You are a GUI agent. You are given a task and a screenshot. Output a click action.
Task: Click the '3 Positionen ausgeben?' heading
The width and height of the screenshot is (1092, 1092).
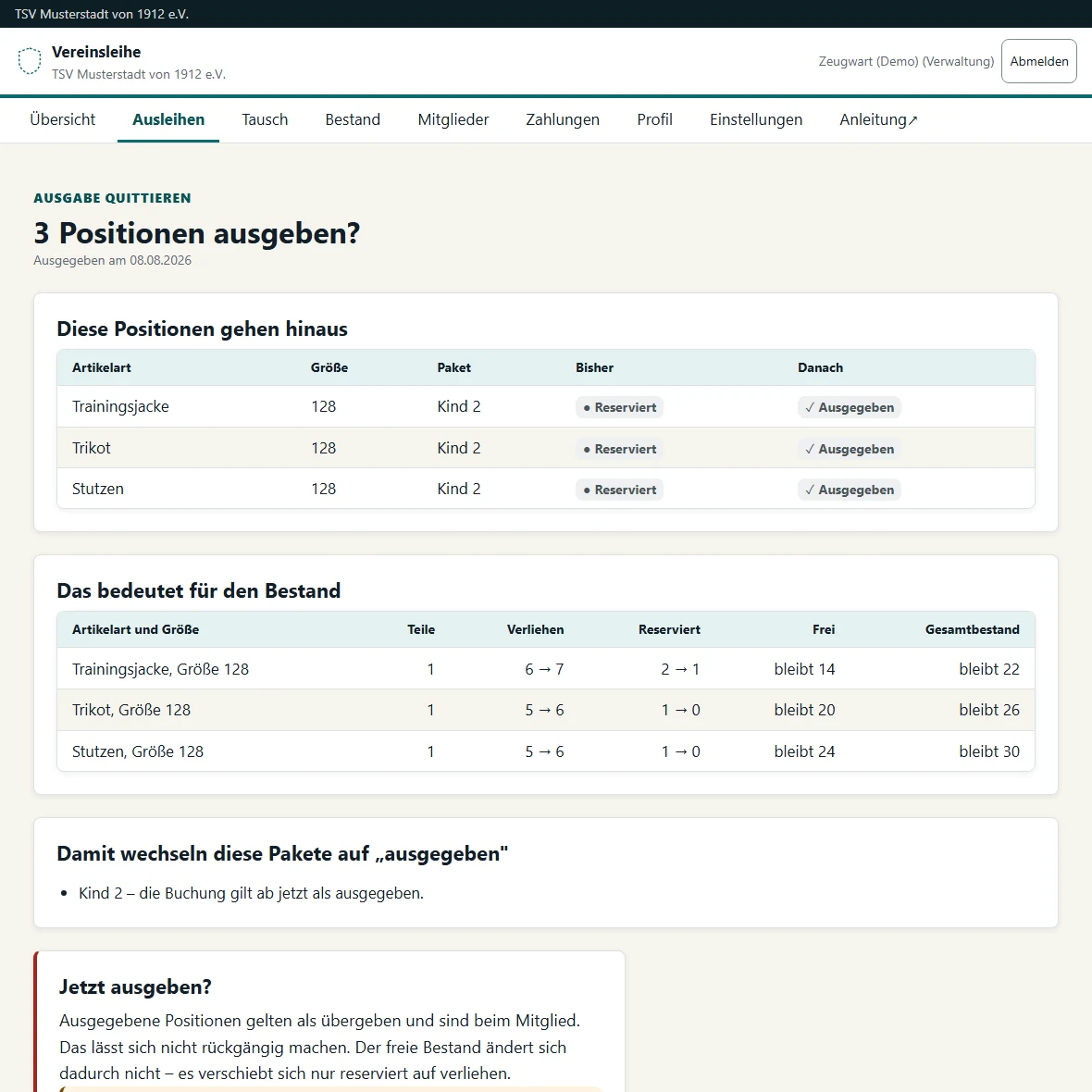click(x=197, y=233)
